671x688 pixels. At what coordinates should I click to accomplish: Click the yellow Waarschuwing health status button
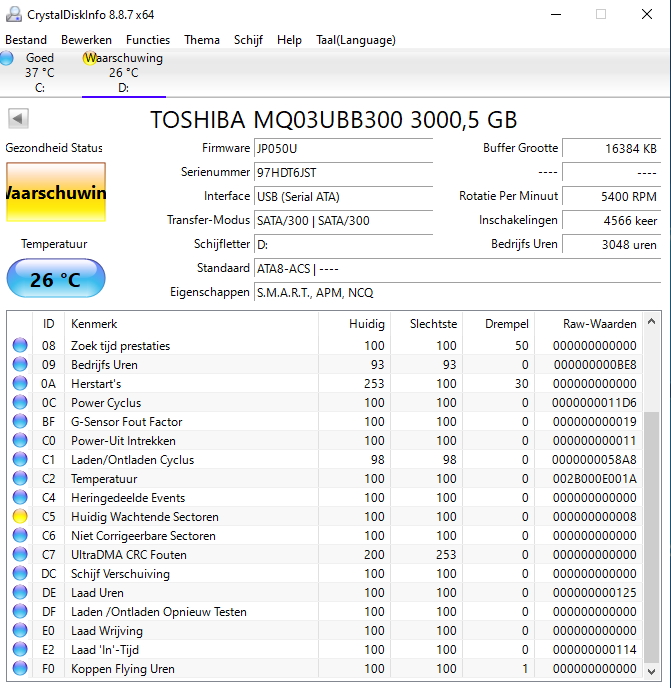coord(55,192)
